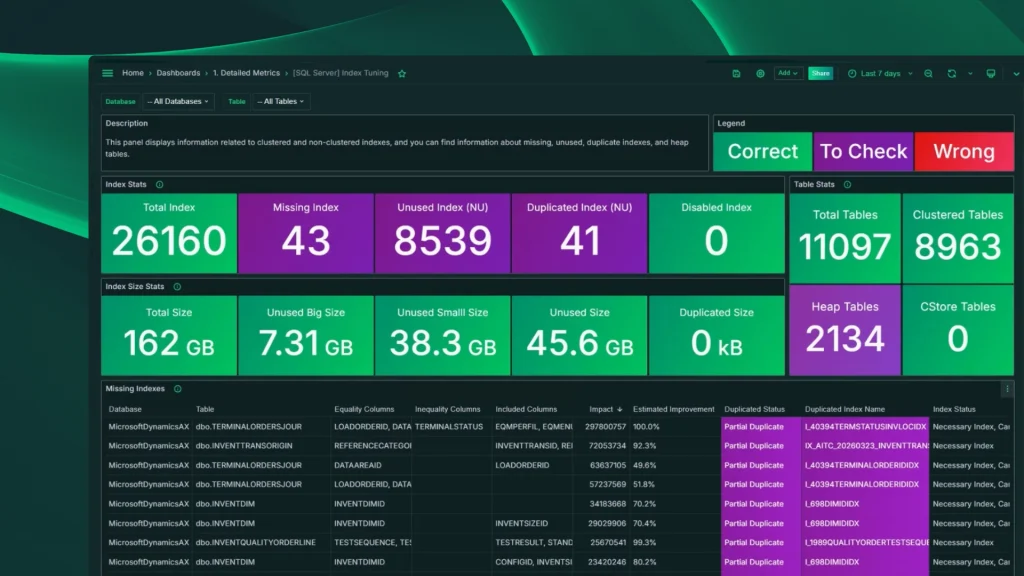Open Dashboards breadcrumb link
This screenshot has height=576, width=1024.
tap(178, 73)
